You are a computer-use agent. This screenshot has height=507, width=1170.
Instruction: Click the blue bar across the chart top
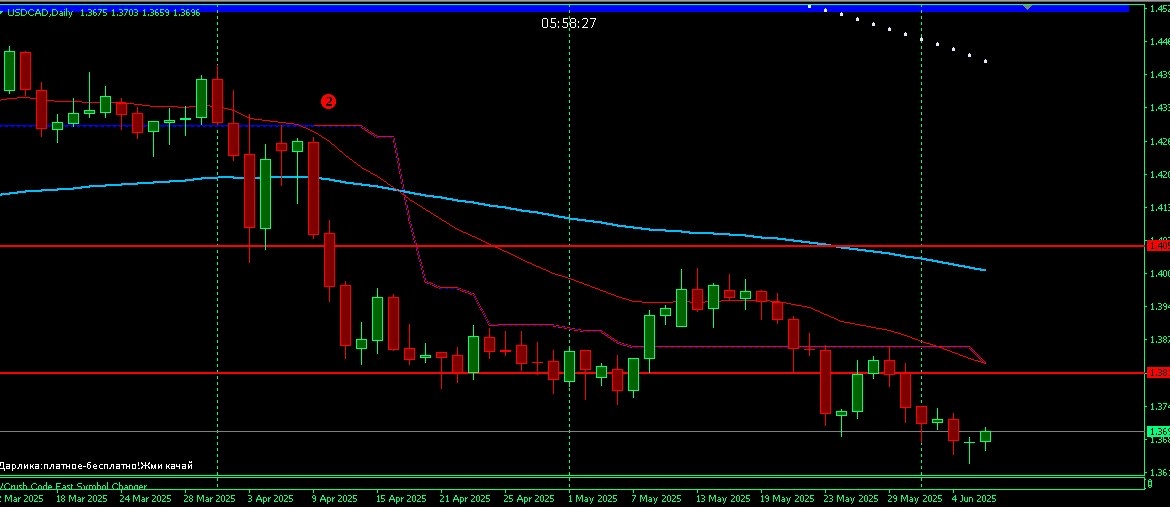pos(564,7)
